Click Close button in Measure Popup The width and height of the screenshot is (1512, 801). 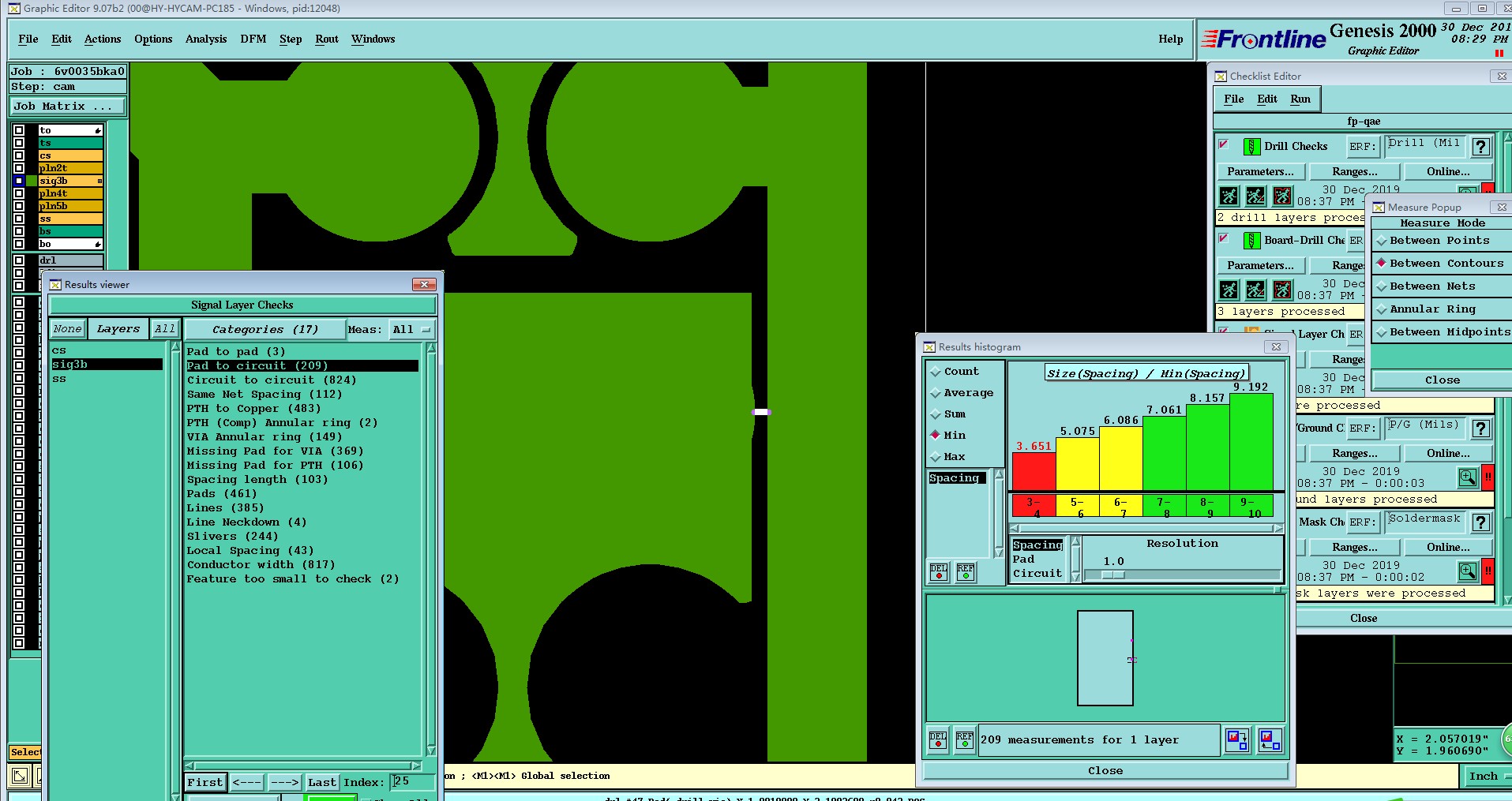[x=1442, y=380]
